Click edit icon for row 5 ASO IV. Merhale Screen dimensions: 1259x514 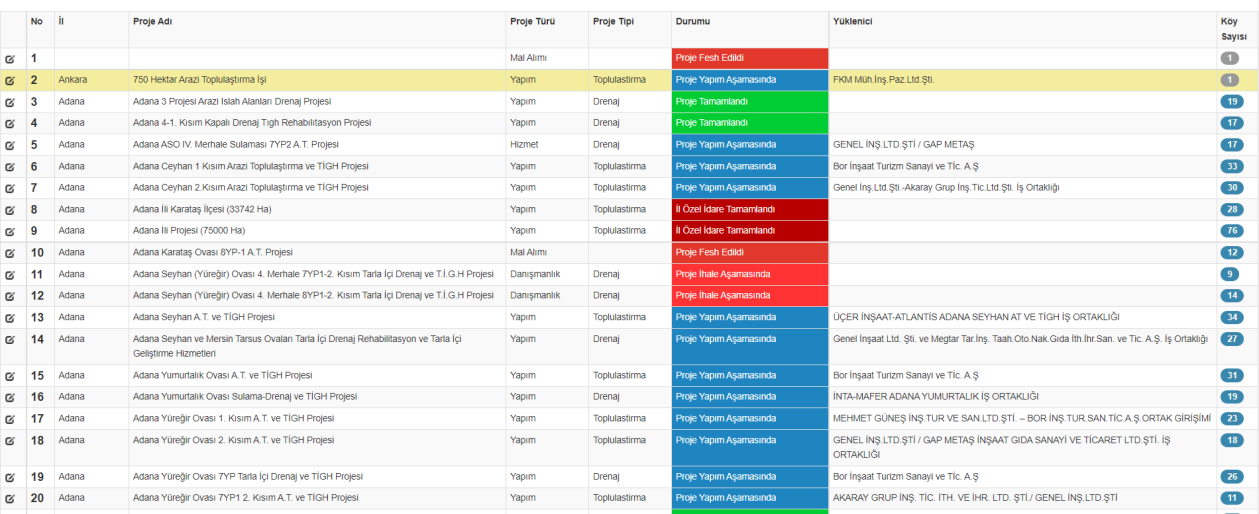coord(10,145)
